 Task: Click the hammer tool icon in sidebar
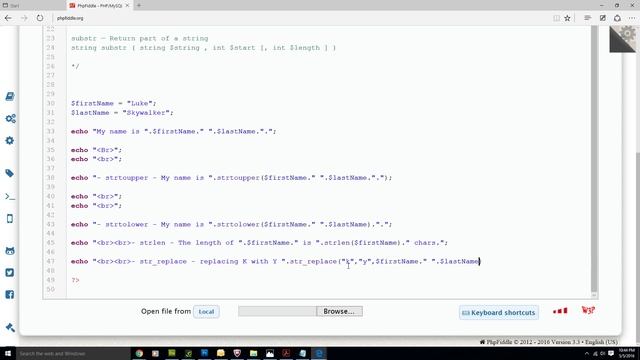point(10,327)
